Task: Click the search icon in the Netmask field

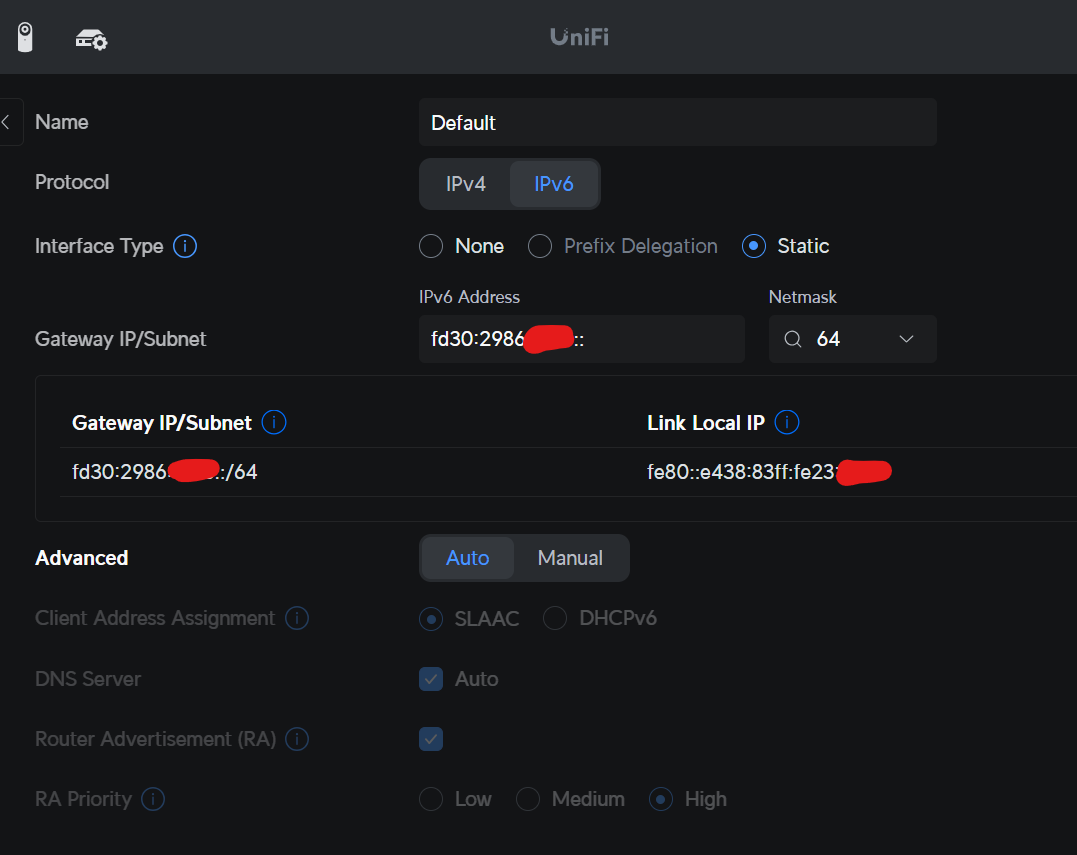Action: pyautogui.click(x=793, y=339)
